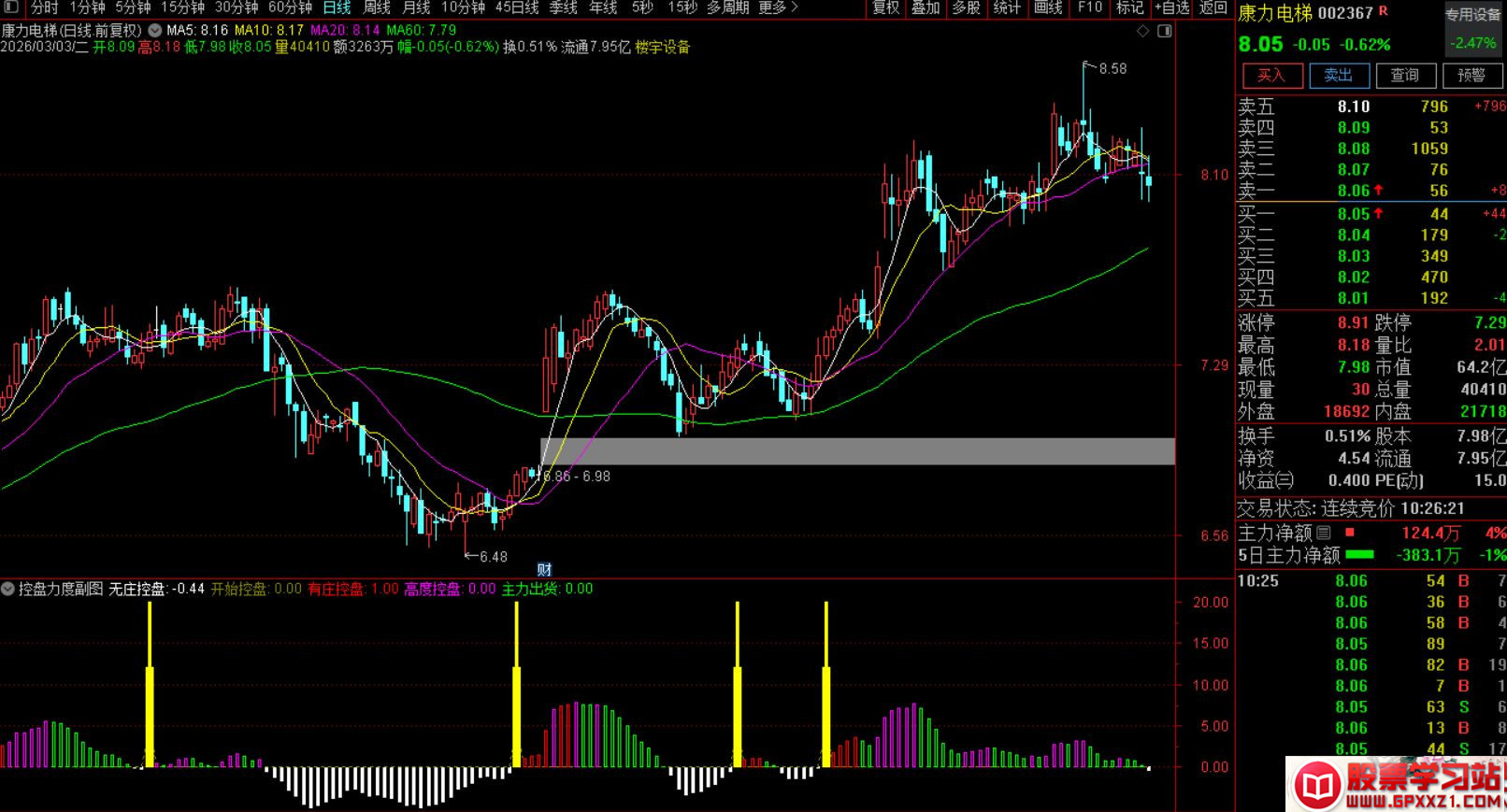
Task: Click the 楼宇设备 sector link
Action: click(x=662, y=47)
